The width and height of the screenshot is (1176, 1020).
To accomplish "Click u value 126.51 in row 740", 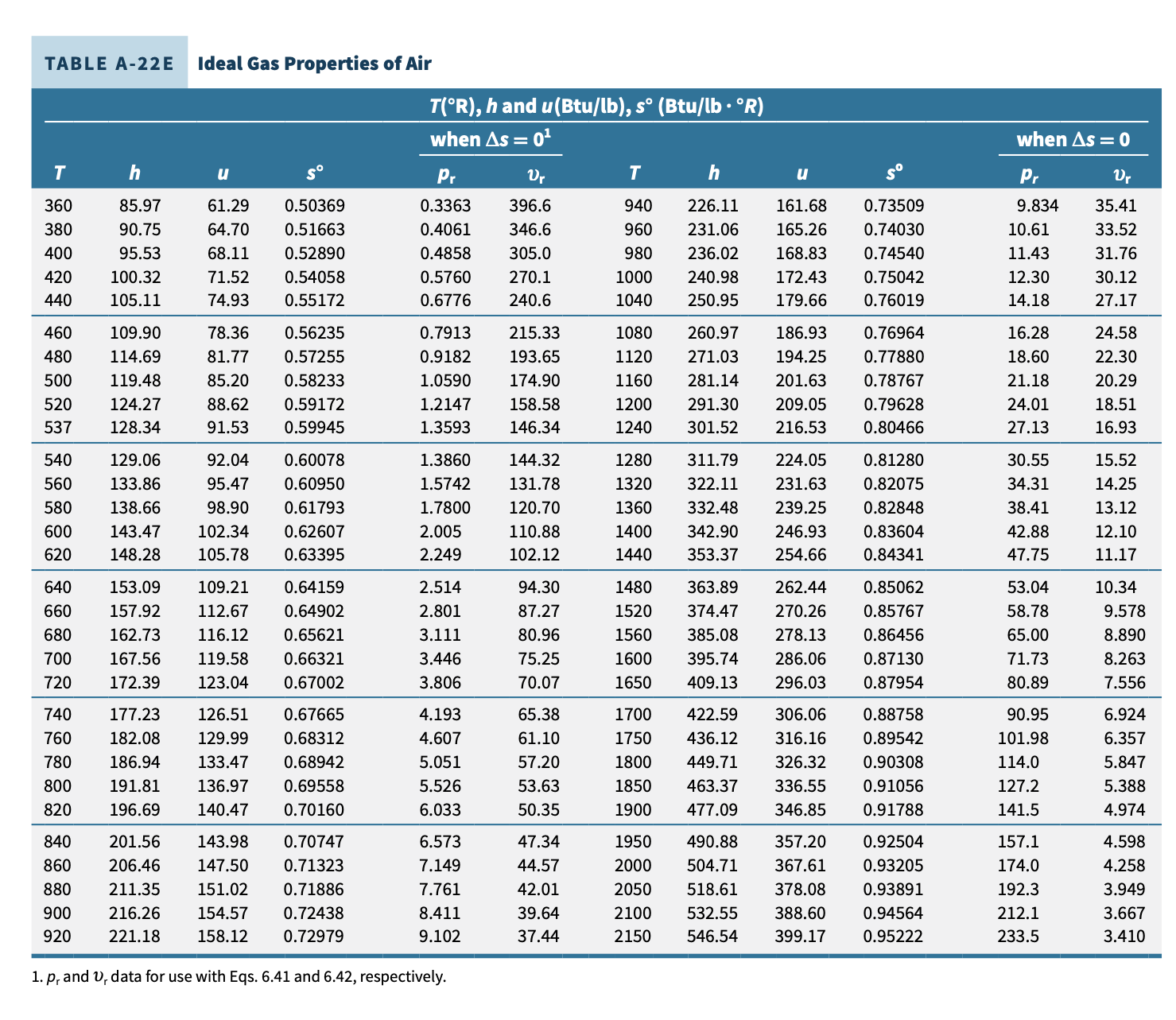I will coord(223,715).
